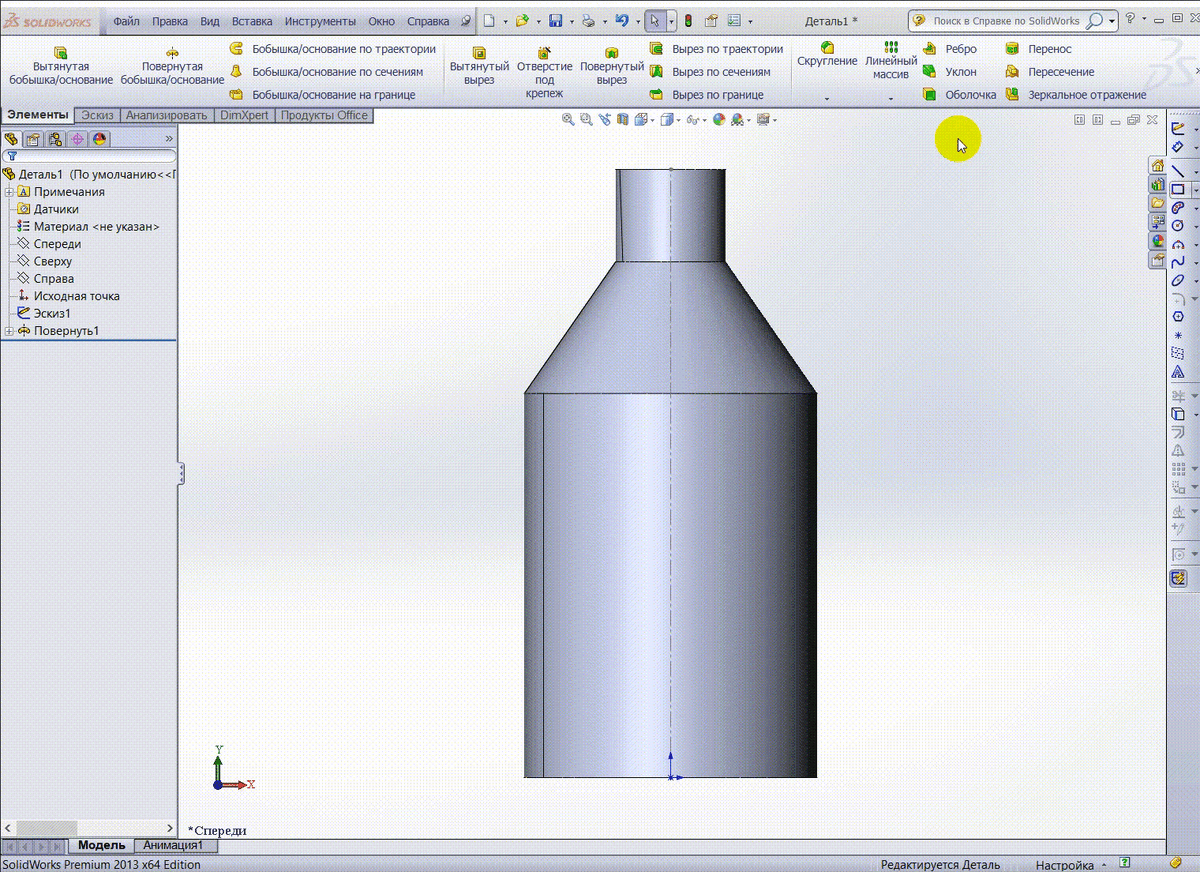Select the Уклон draft tool

[x=950, y=72]
